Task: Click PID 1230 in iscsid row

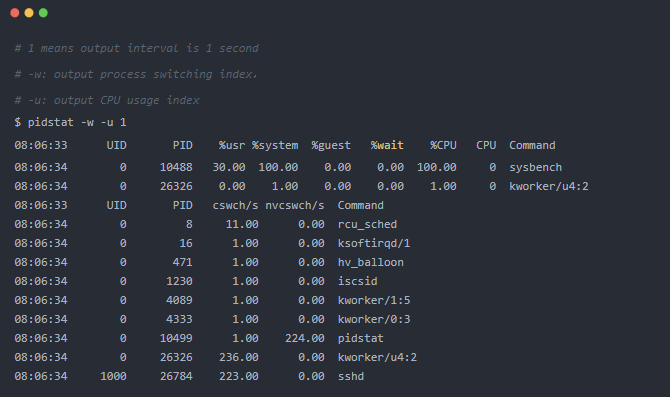Action: [x=179, y=281]
